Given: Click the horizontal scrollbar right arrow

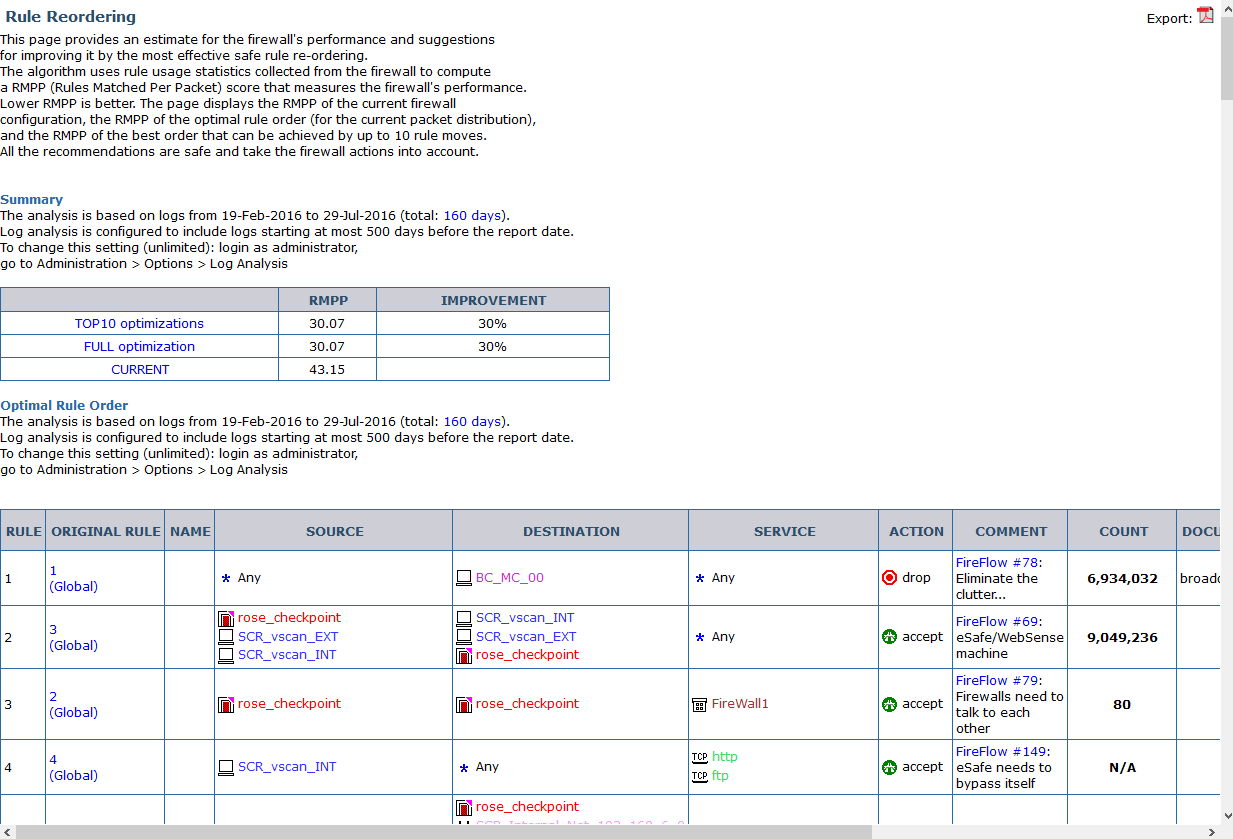Looking at the screenshot, I should 1212,832.
